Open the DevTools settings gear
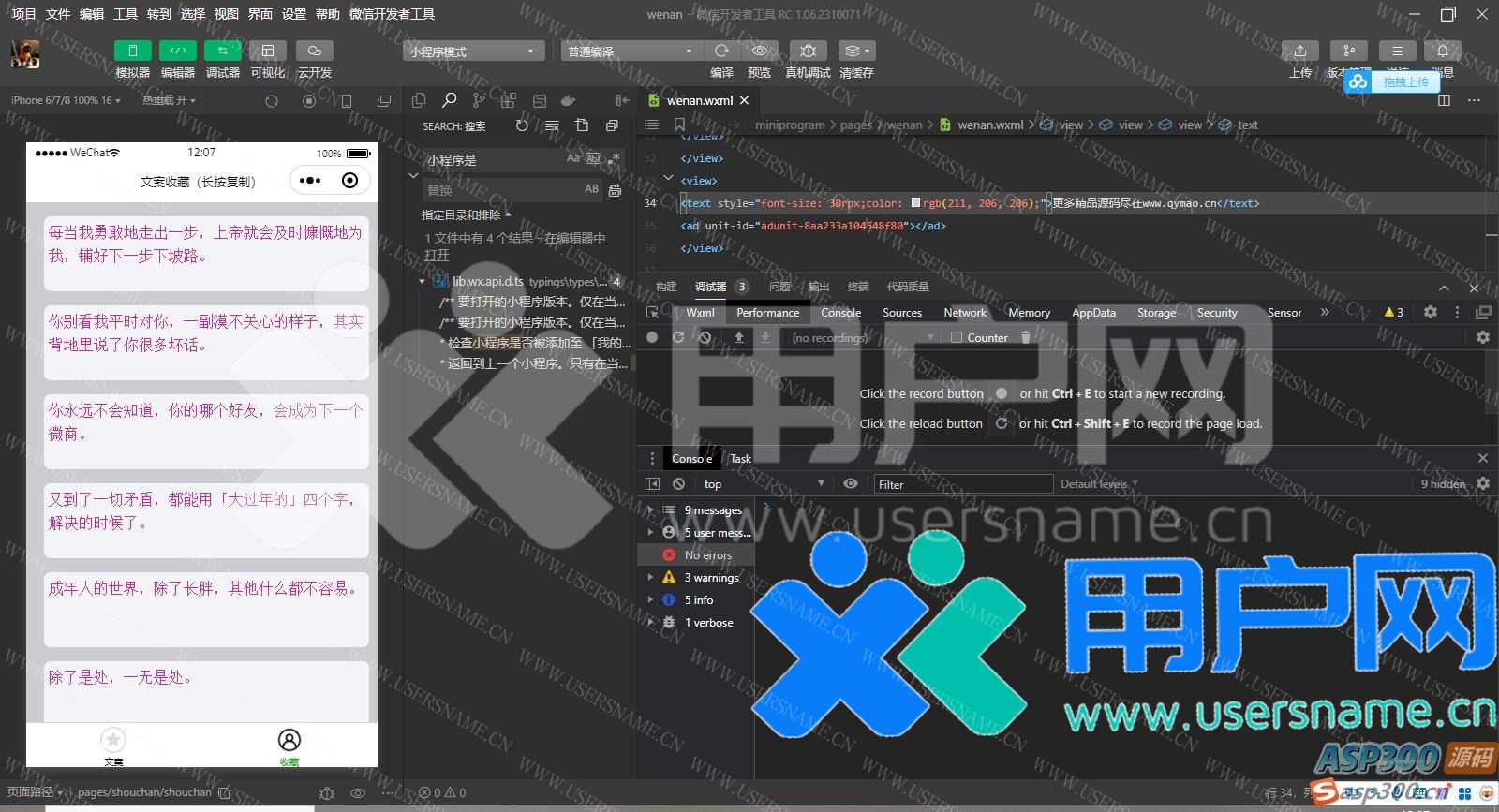 pos(1430,312)
